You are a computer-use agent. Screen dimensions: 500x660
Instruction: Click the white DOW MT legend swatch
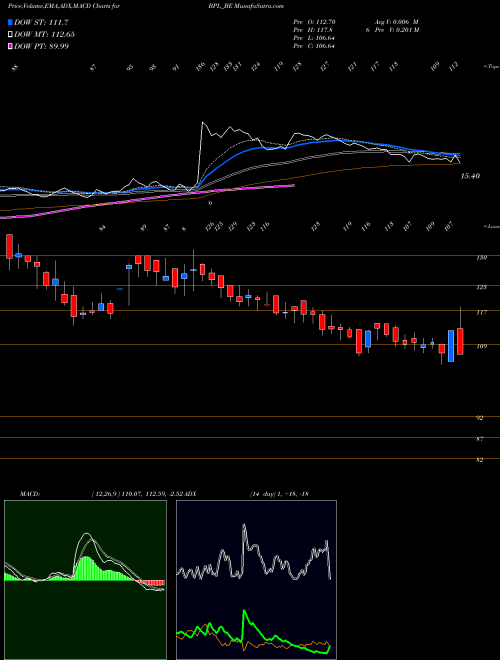pos(11,34)
